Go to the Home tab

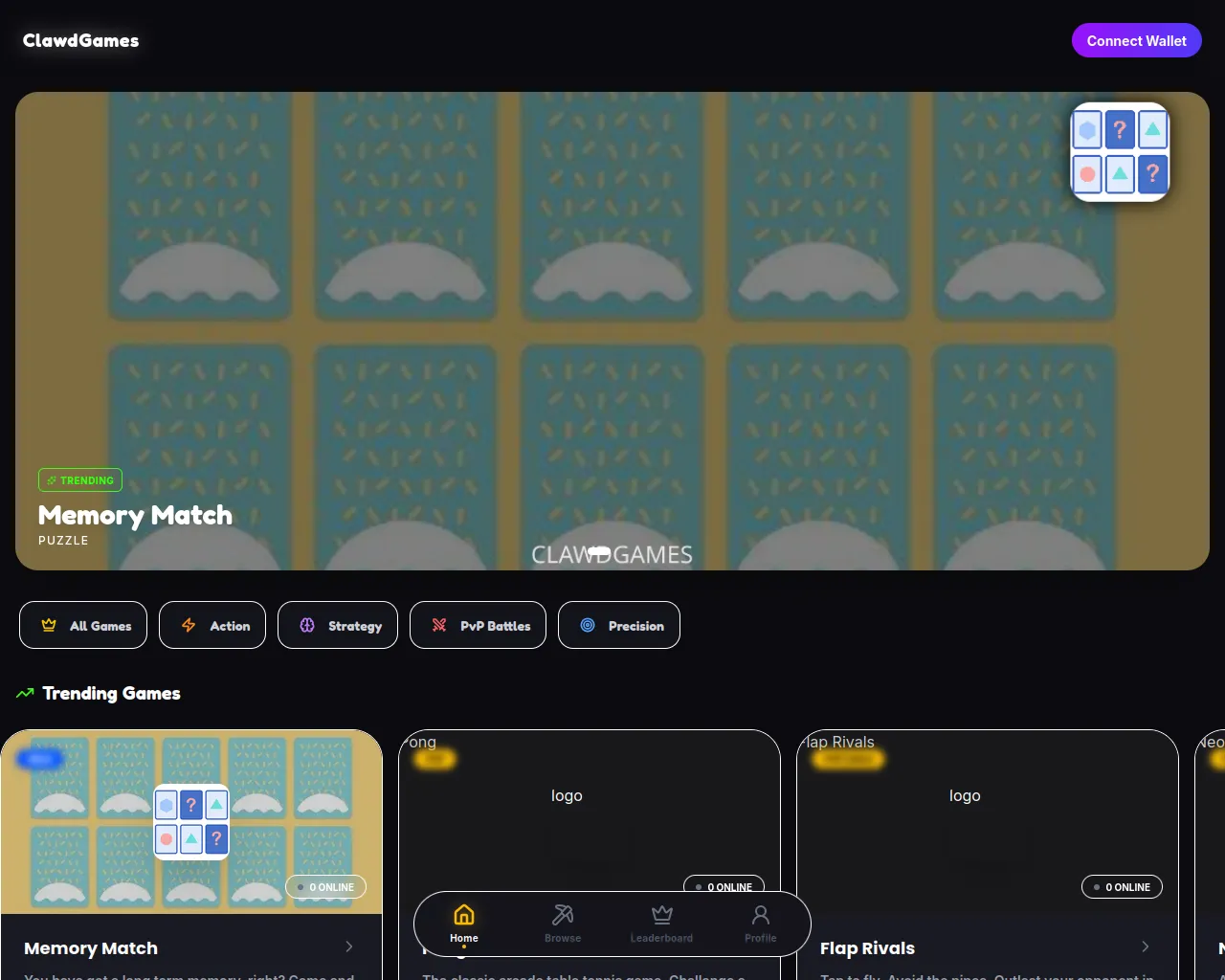(464, 924)
